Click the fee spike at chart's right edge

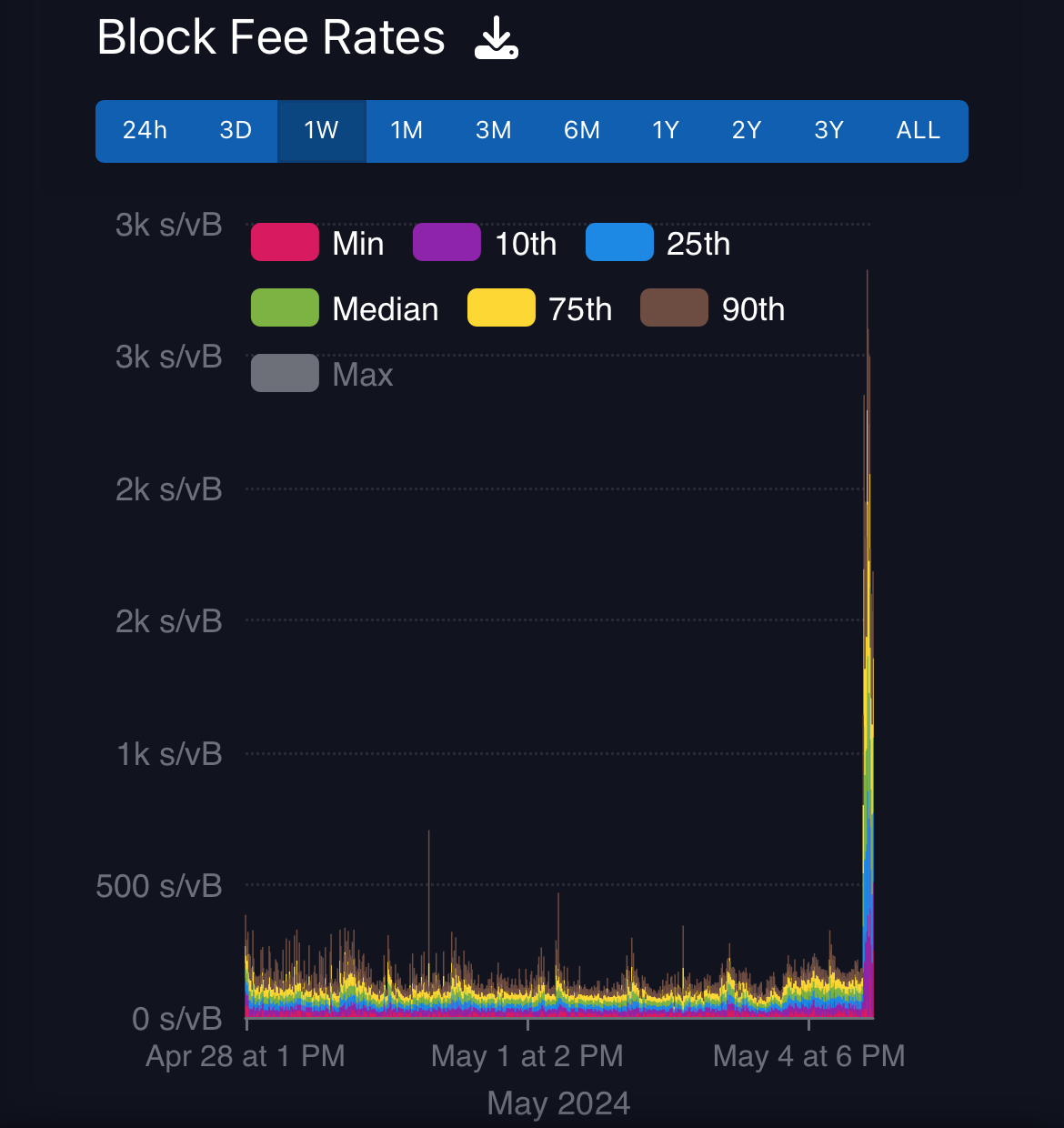[x=868, y=637]
